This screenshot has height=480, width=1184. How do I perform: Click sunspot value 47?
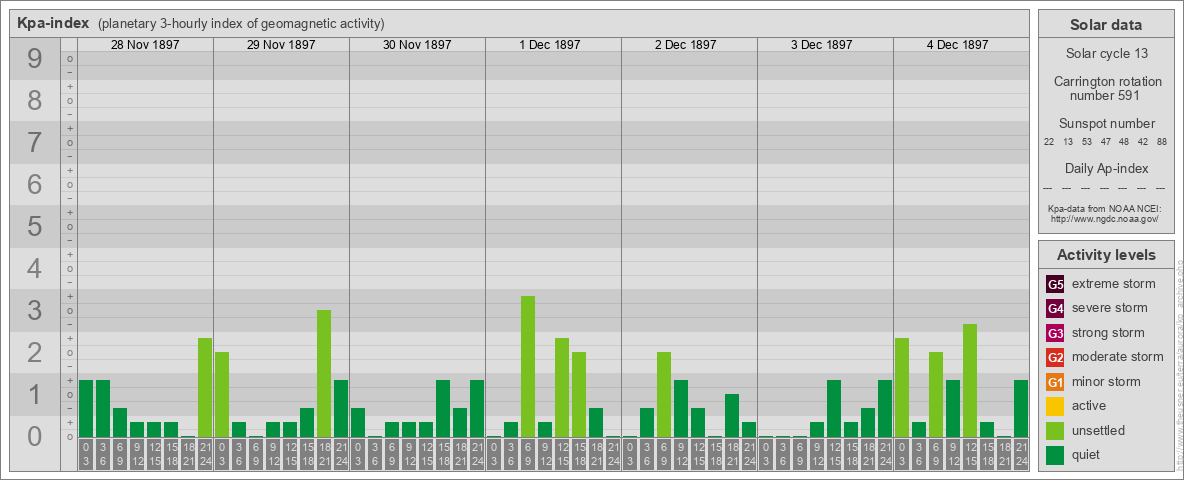[x=1105, y=142]
